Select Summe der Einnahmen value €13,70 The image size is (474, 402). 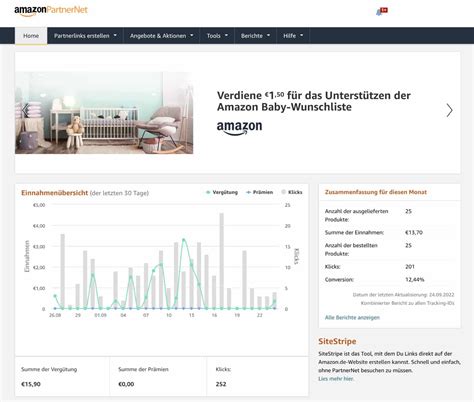click(414, 233)
